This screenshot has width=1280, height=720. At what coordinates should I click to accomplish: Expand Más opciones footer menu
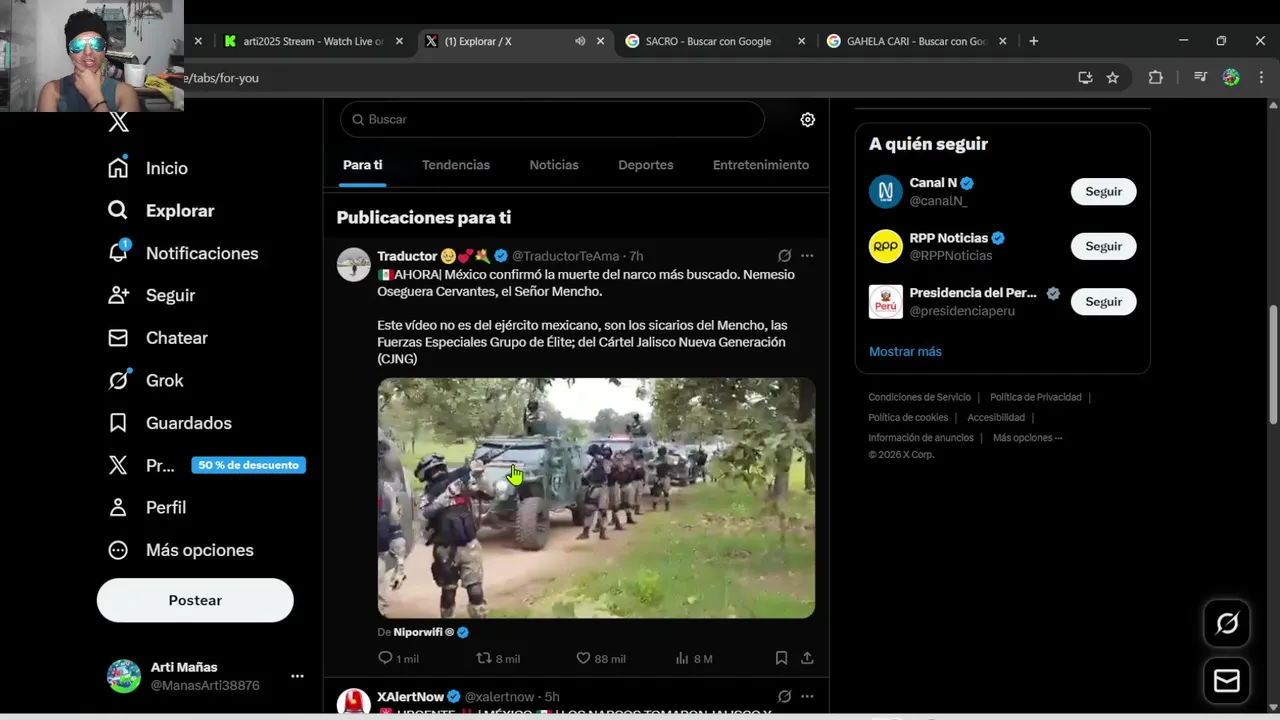[x=1027, y=437]
